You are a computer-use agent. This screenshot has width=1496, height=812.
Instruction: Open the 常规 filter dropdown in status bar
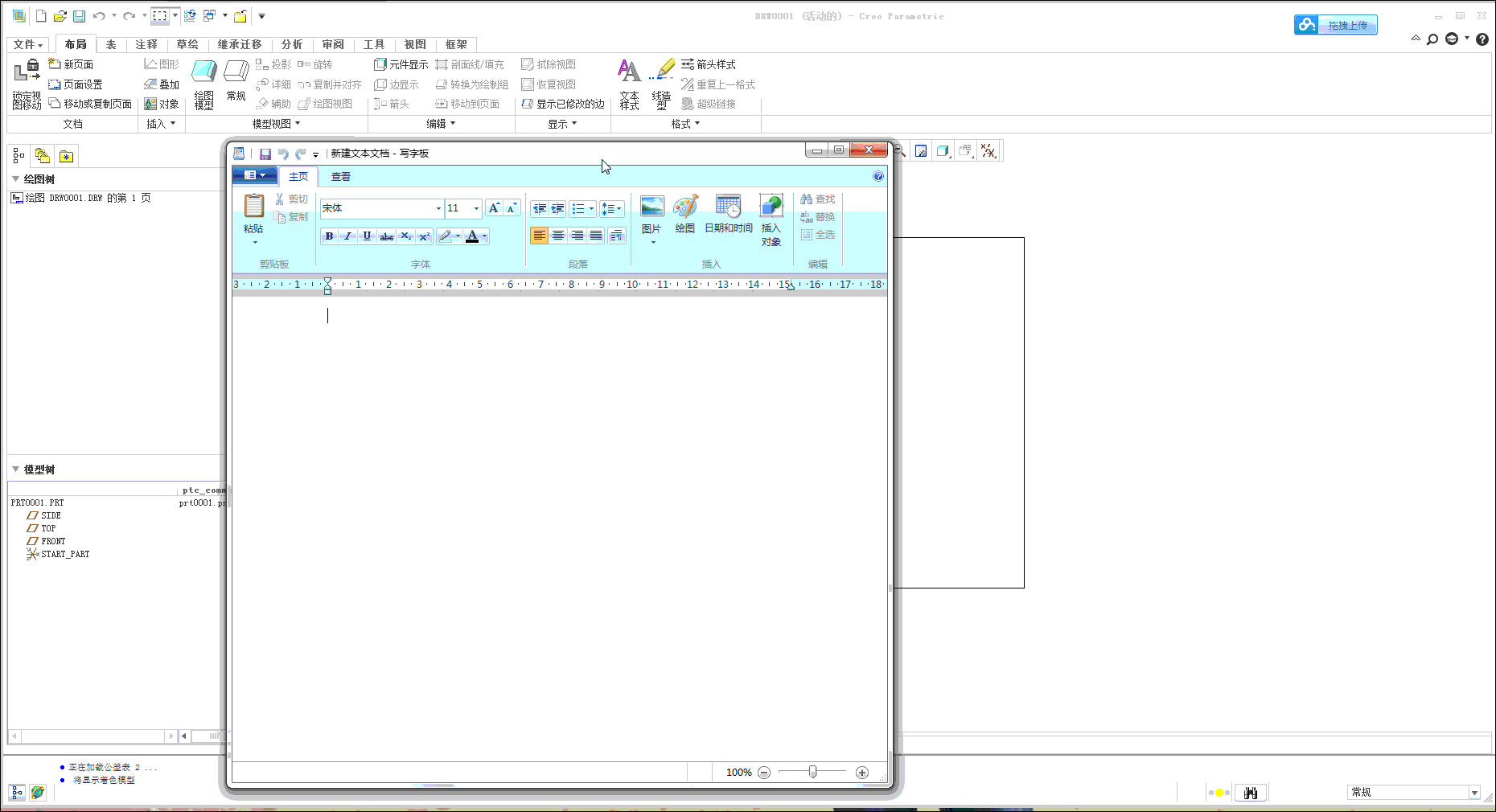(x=1474, y=793)
